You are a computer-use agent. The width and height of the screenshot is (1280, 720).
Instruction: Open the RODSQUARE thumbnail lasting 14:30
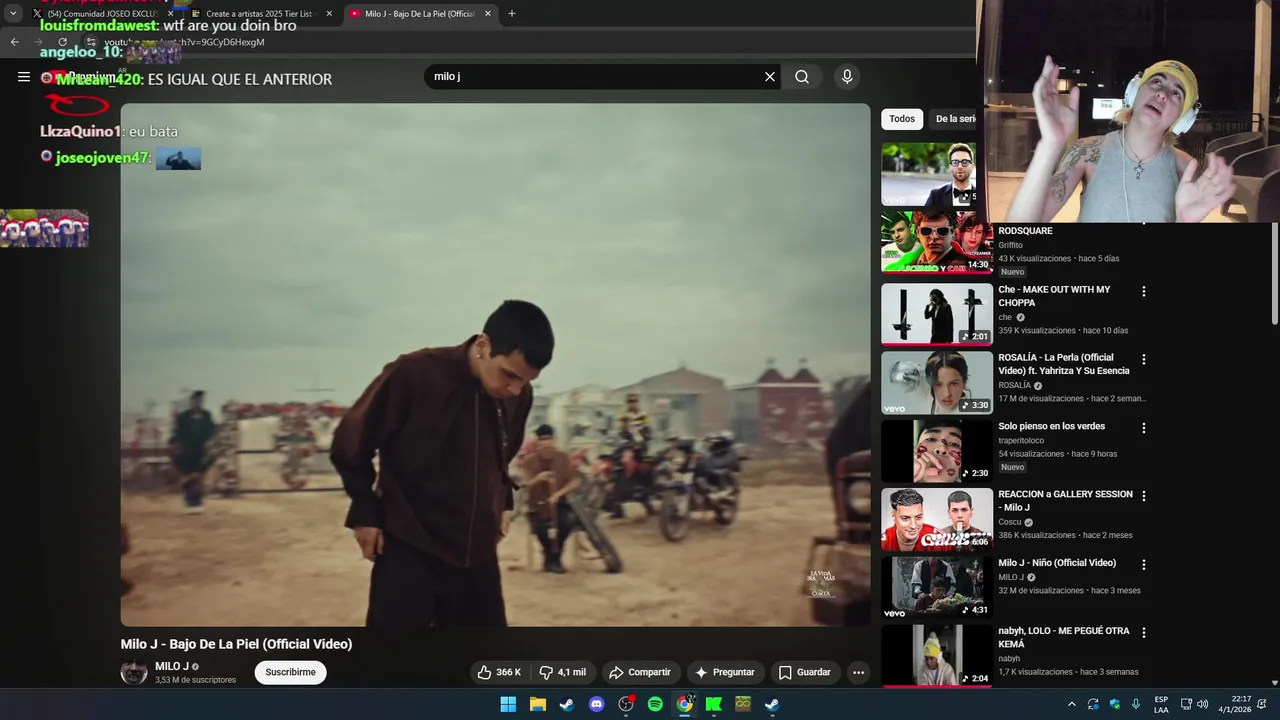click(x=937, y=242)
